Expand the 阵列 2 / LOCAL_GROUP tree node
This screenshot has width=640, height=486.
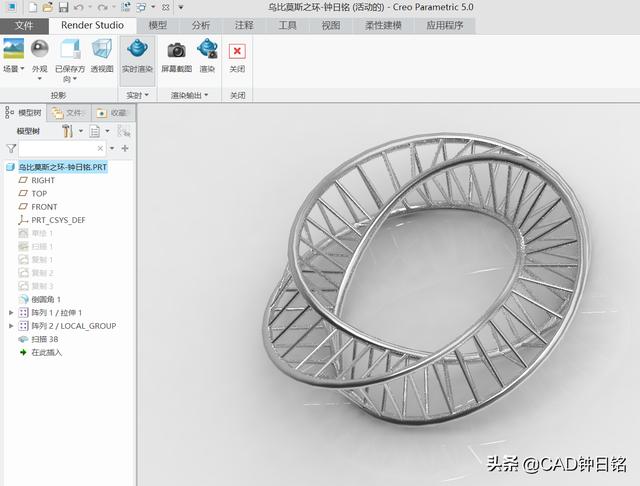click(x=11, y=326)
